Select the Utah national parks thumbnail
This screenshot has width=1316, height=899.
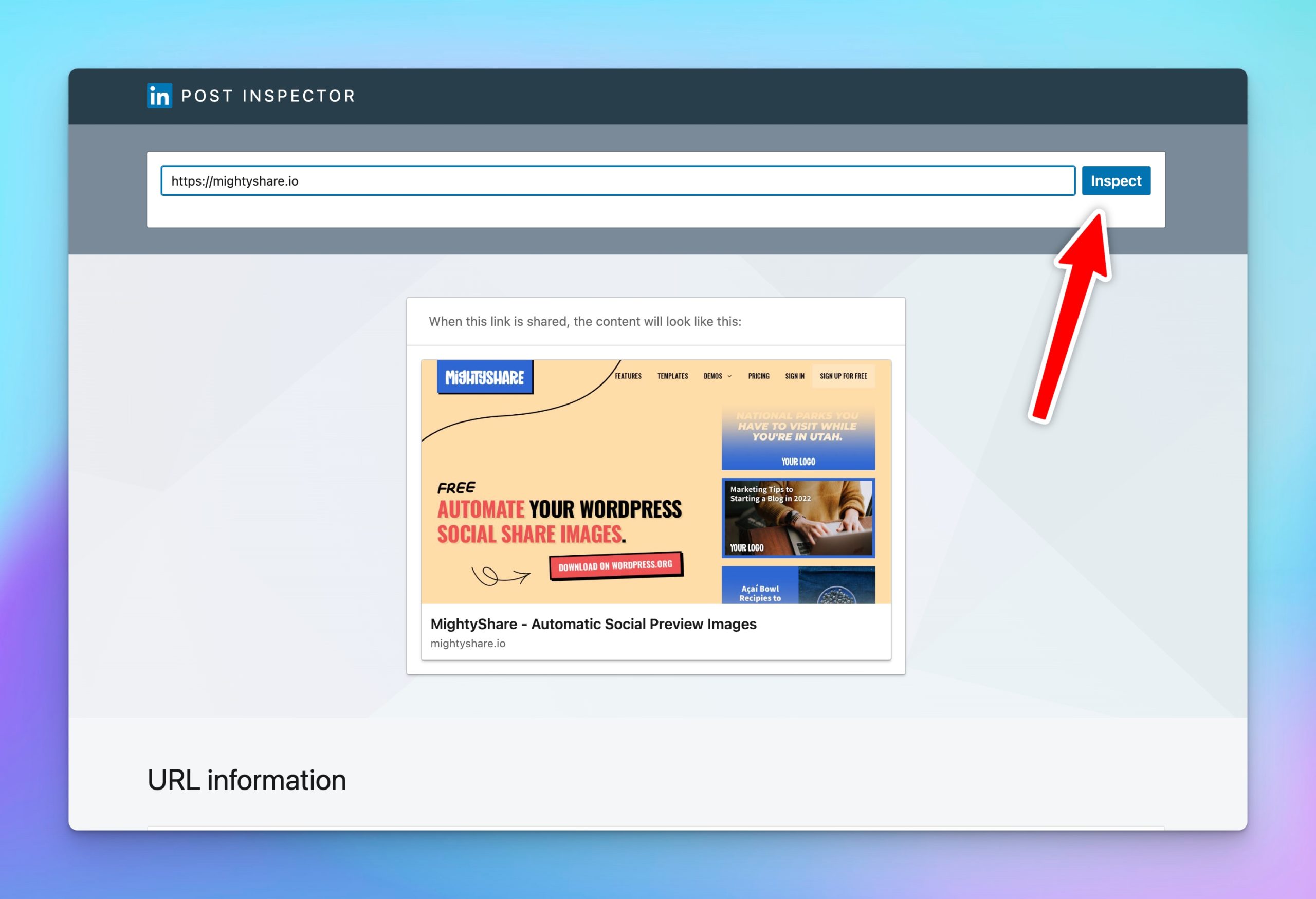(797, 437)
